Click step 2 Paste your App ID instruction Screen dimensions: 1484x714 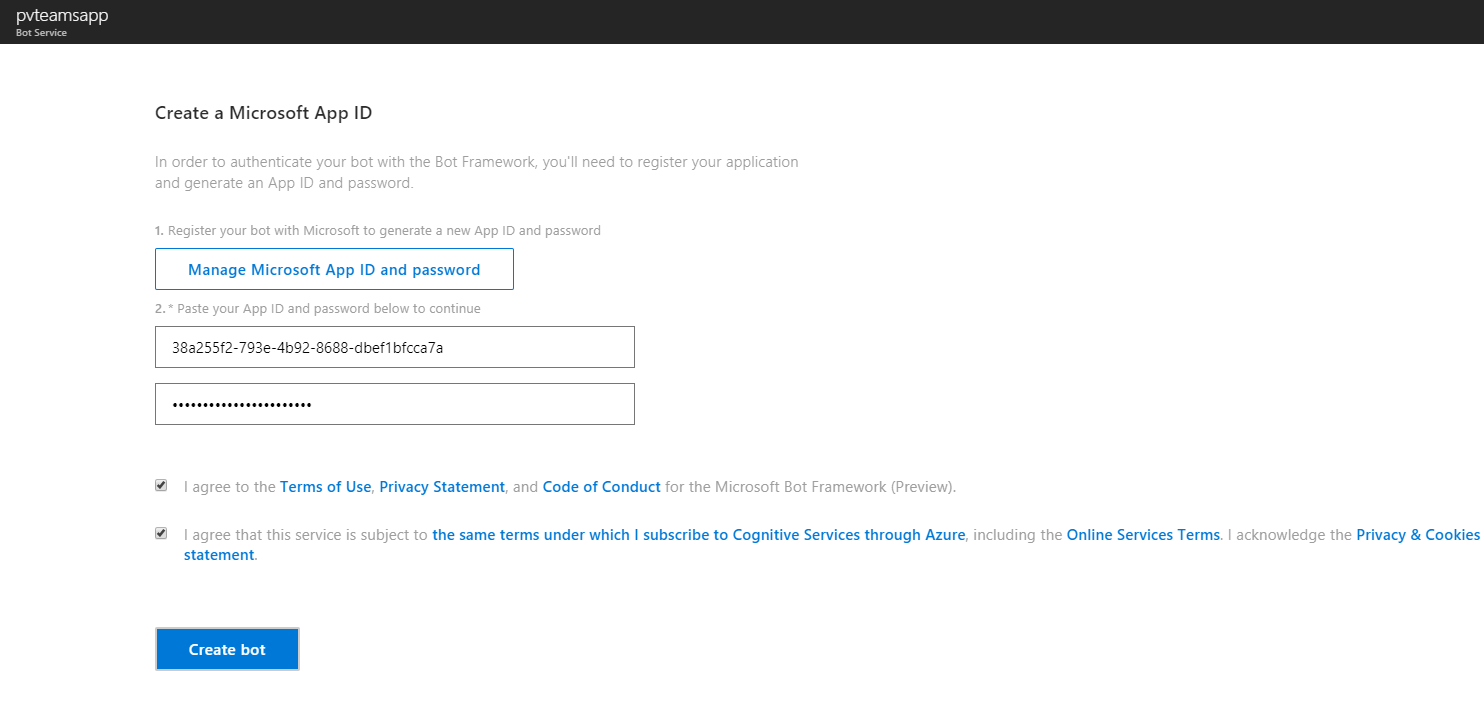pos(318,309)
